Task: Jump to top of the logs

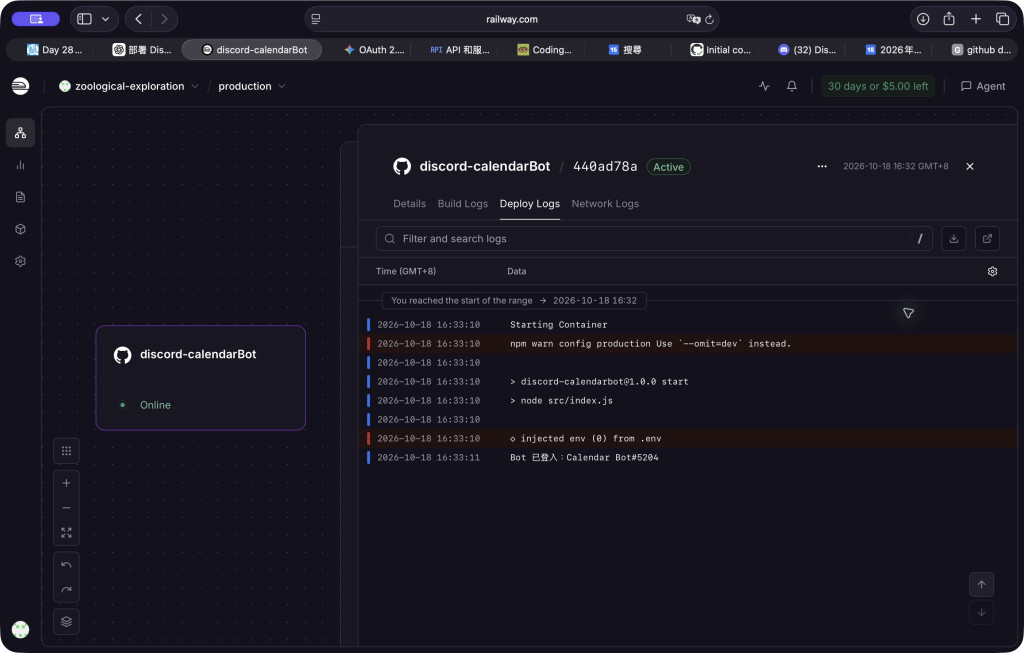Action: coord(981,584)
